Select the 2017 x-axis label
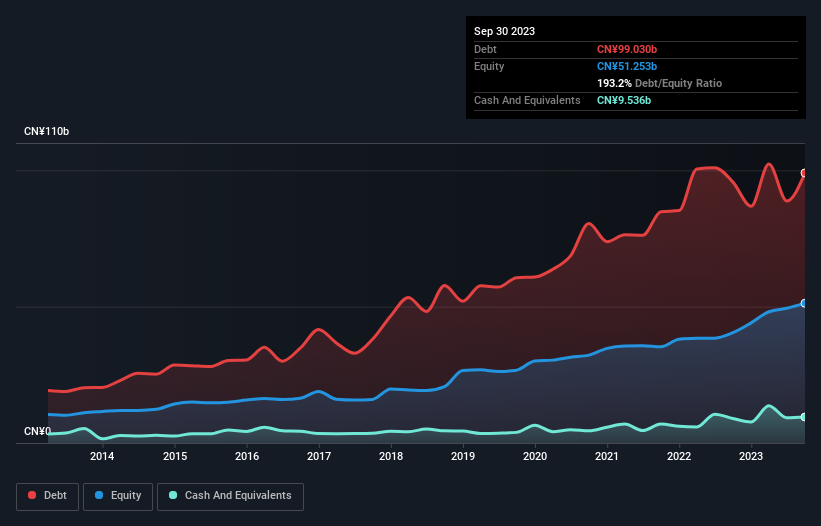The height and width of the screenshot is (526, 821). [x=319, y=456]
